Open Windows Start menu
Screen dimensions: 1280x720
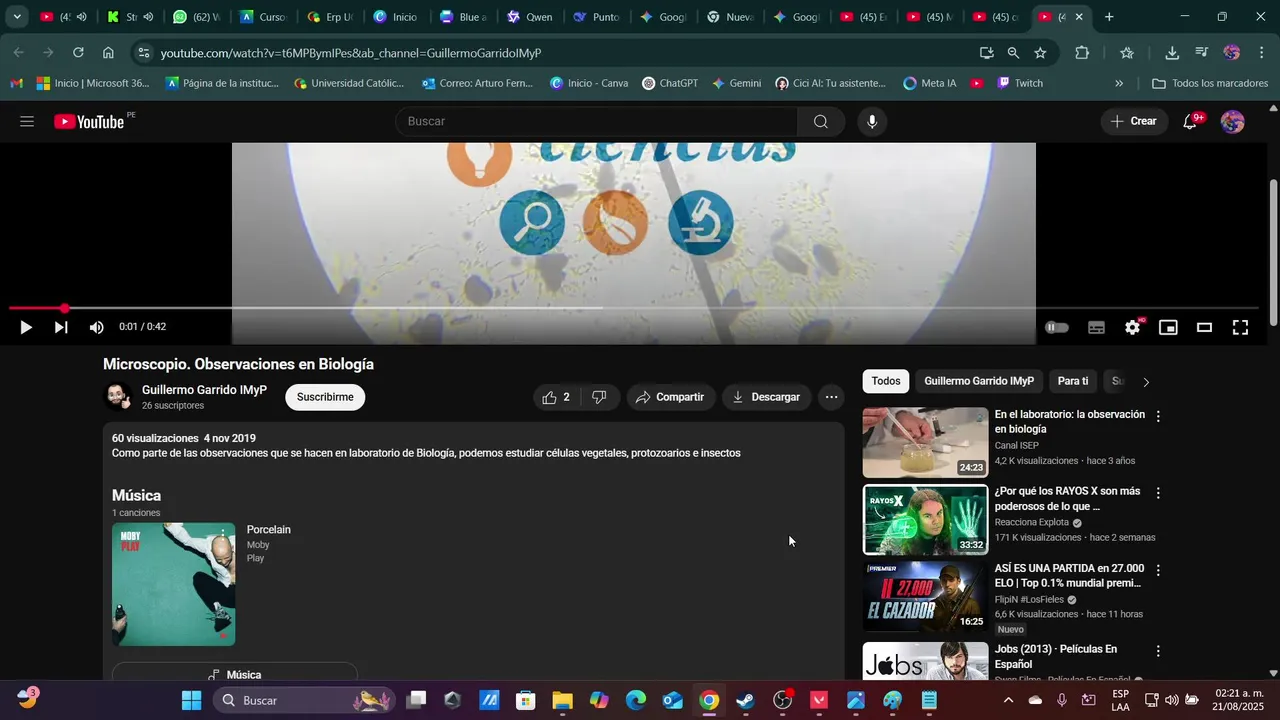pos(191,700)
